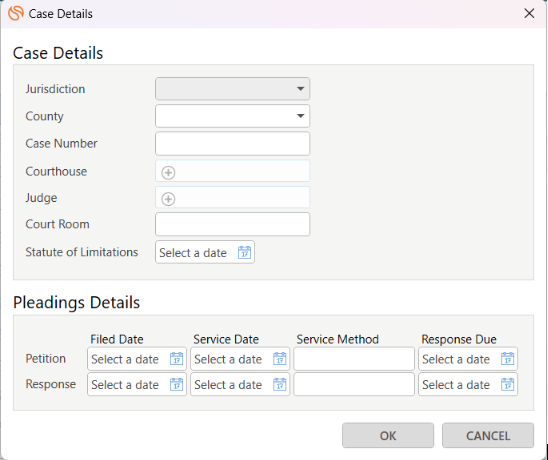Screen dimensions: 548x460
Task: Open the Statute of Limitations calendar picker
Action: [244, 252]
